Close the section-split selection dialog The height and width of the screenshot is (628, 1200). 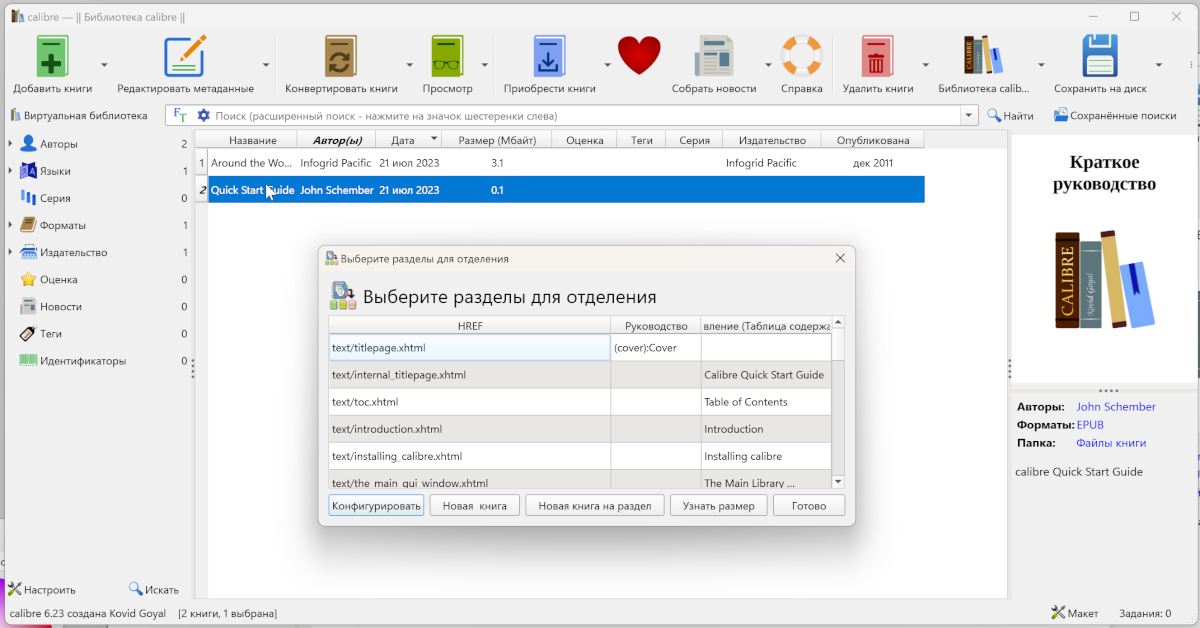pyautogui.click(x=840, y=258)
